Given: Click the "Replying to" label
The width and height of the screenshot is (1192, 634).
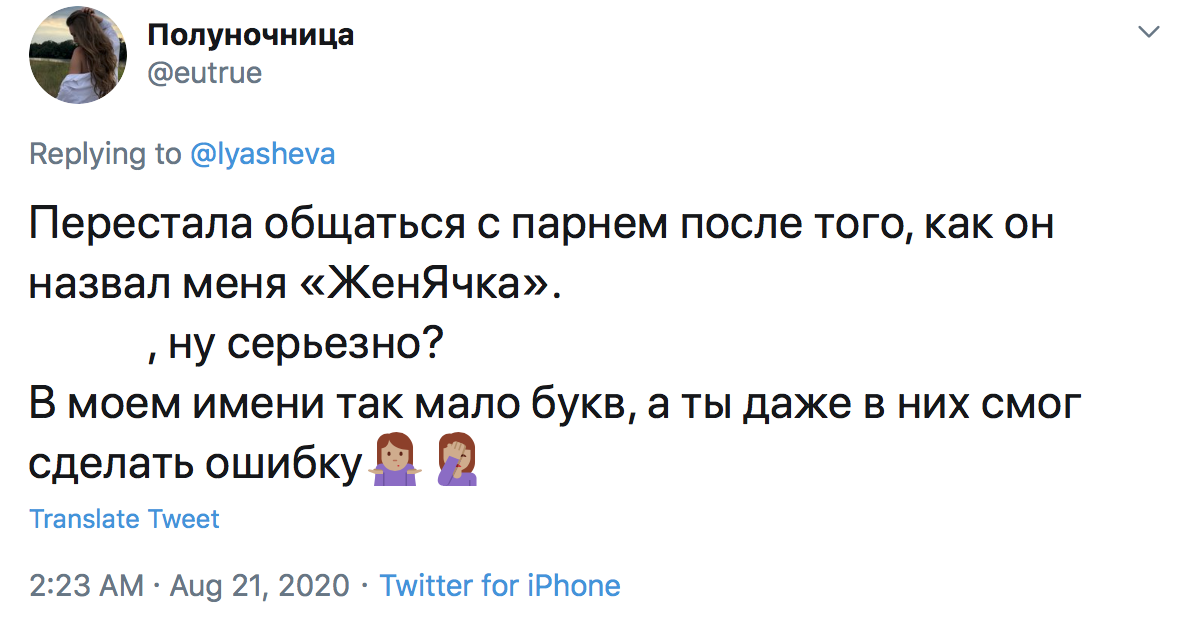Looking at the screenshot, I should pyautogui.click(x=106, y=154).
